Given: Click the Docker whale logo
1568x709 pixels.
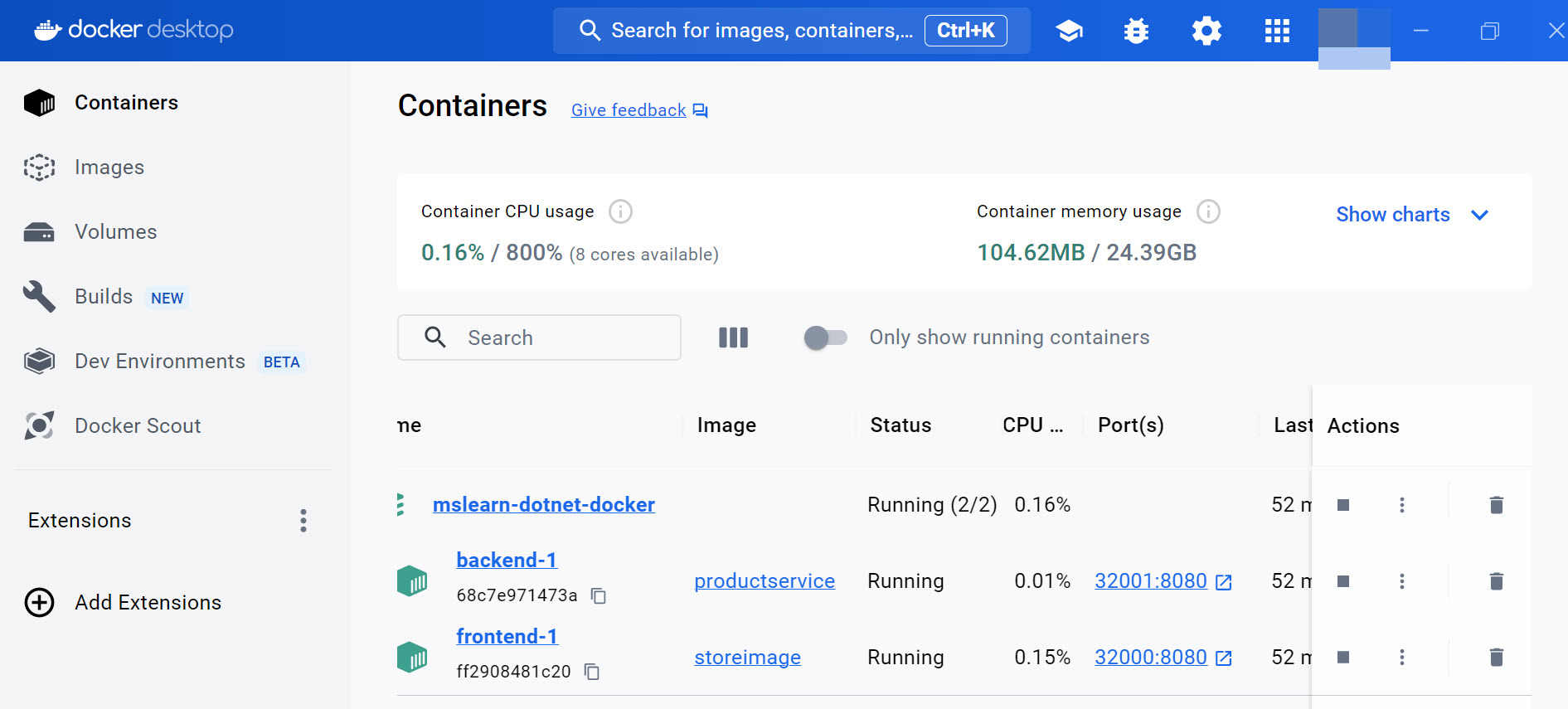Looking at the screenshot, I should [47, 30].
